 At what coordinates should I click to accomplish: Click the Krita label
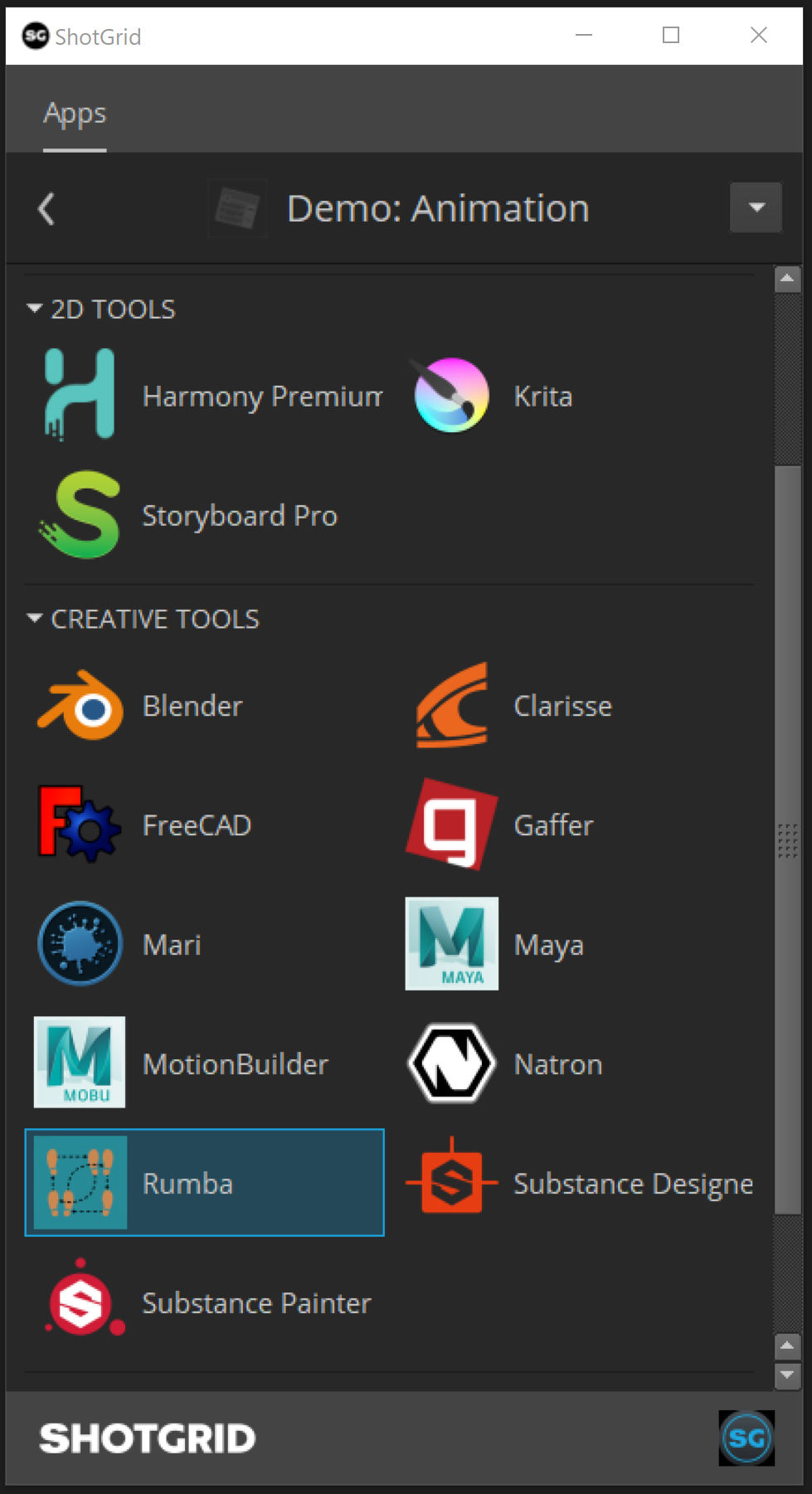tap(543, 397)
